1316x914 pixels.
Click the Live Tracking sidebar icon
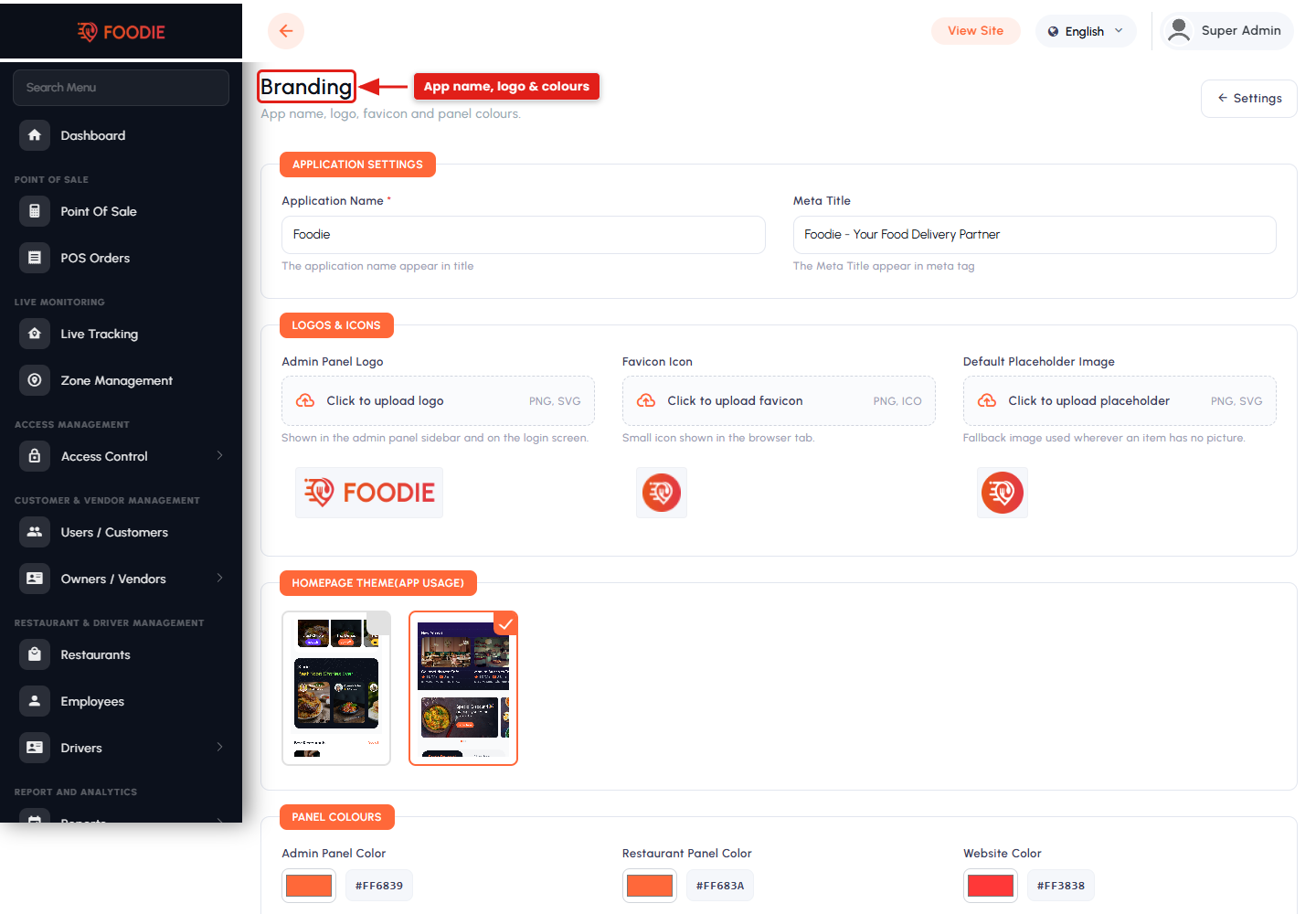(35, 334)
